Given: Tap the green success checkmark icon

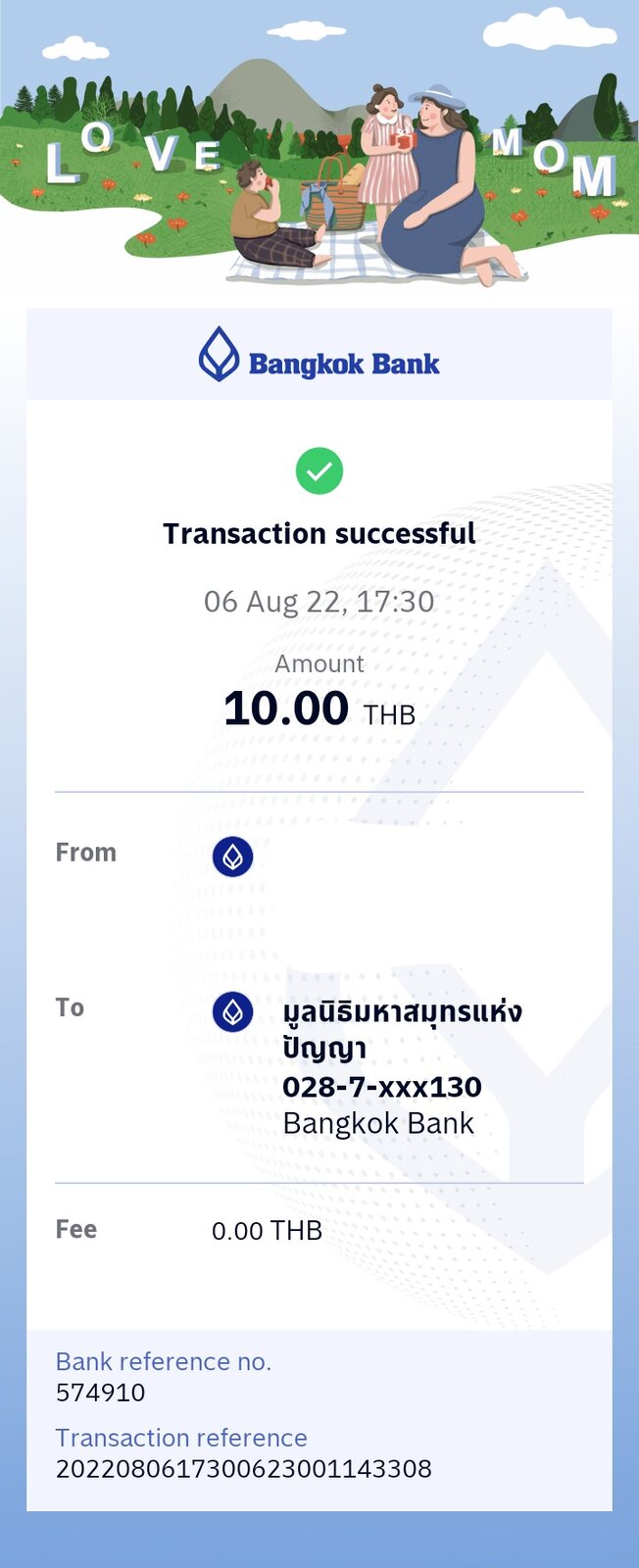Looking at the screenshot, I should [319, 471].
